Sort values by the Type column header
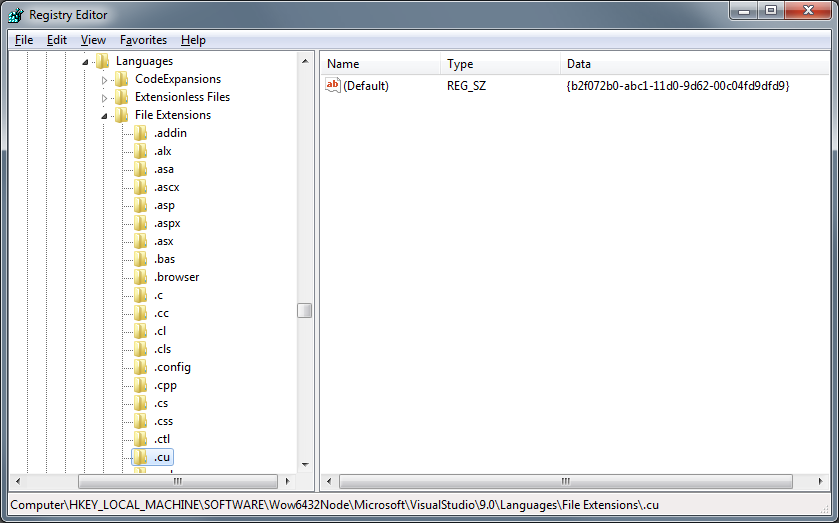The image size is (839, 523). pos(500,64)
